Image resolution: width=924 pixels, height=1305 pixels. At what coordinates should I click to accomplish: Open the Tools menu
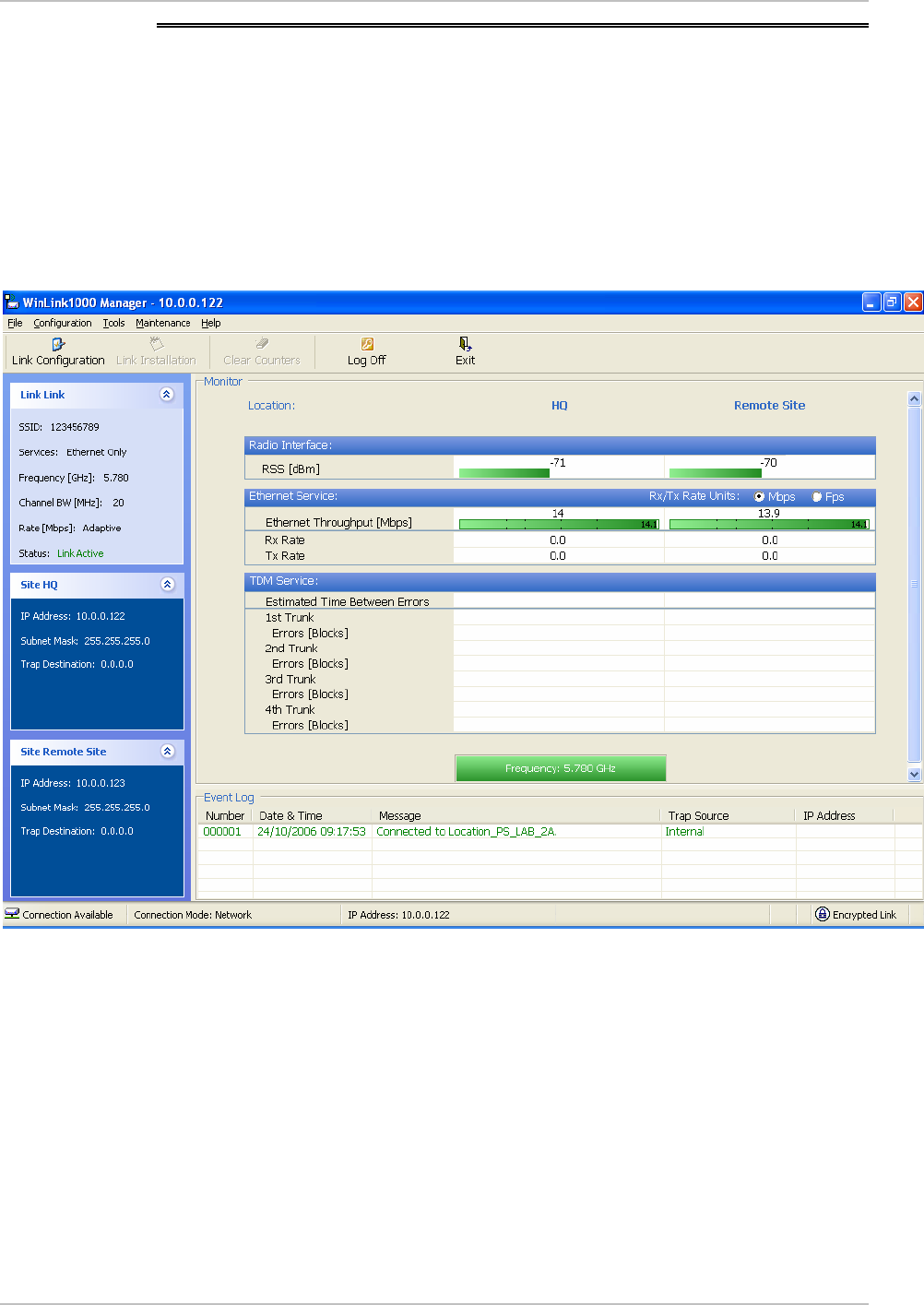113,323
